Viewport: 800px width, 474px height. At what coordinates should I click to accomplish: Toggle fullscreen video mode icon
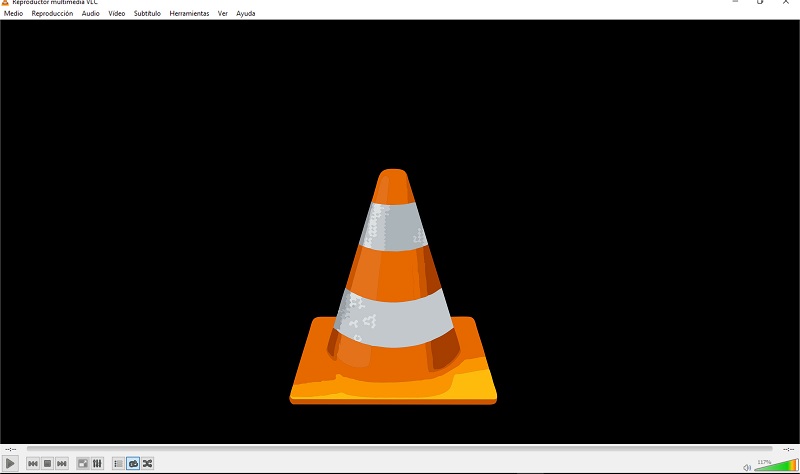tap(82, 463)
